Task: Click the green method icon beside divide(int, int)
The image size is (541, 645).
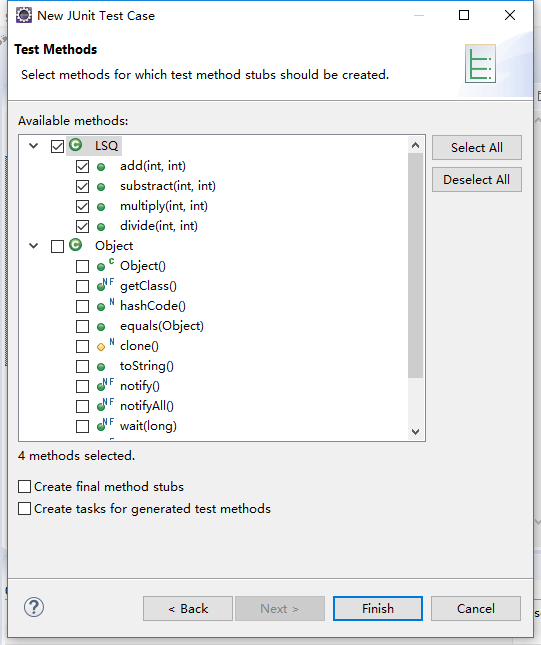Action: (x=101, y=227)
